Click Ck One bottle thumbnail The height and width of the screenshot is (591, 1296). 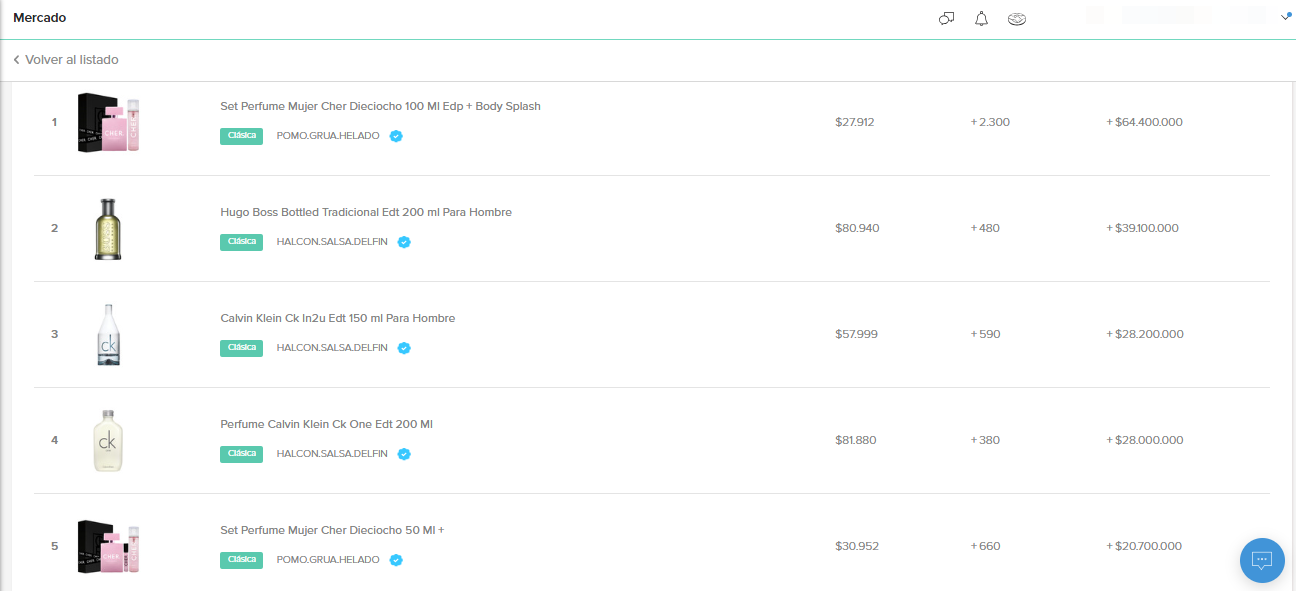pyautogui.click(x=108, y=441)
